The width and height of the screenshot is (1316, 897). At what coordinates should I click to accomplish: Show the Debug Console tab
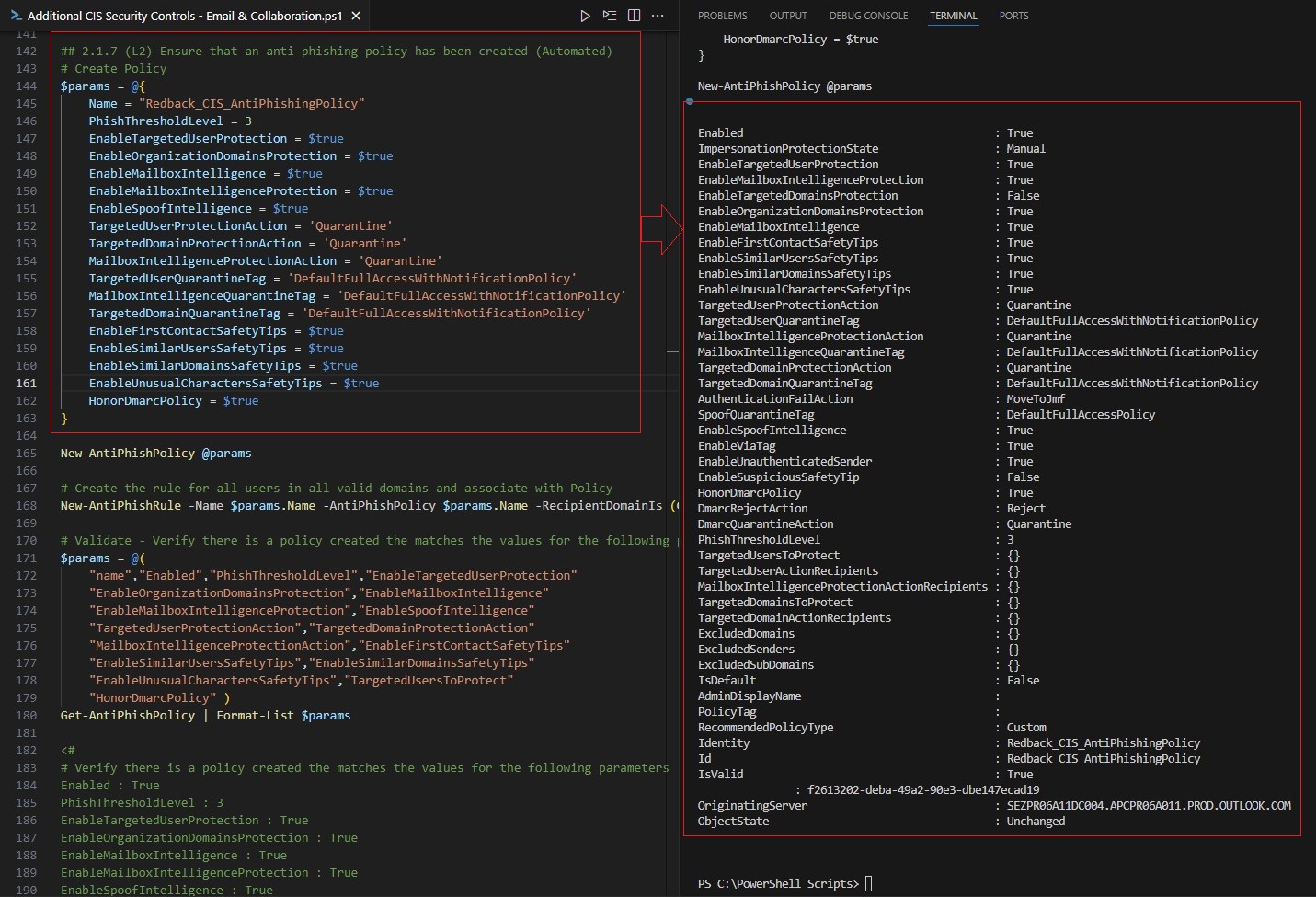pyautogui.click(x=867, y=16)
